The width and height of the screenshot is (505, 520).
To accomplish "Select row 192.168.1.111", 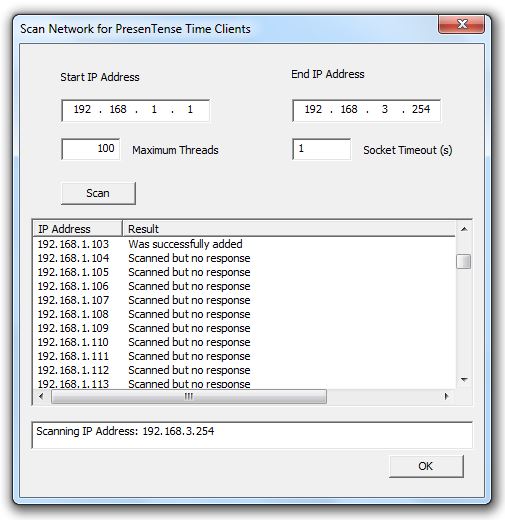I will coord(244,356).
